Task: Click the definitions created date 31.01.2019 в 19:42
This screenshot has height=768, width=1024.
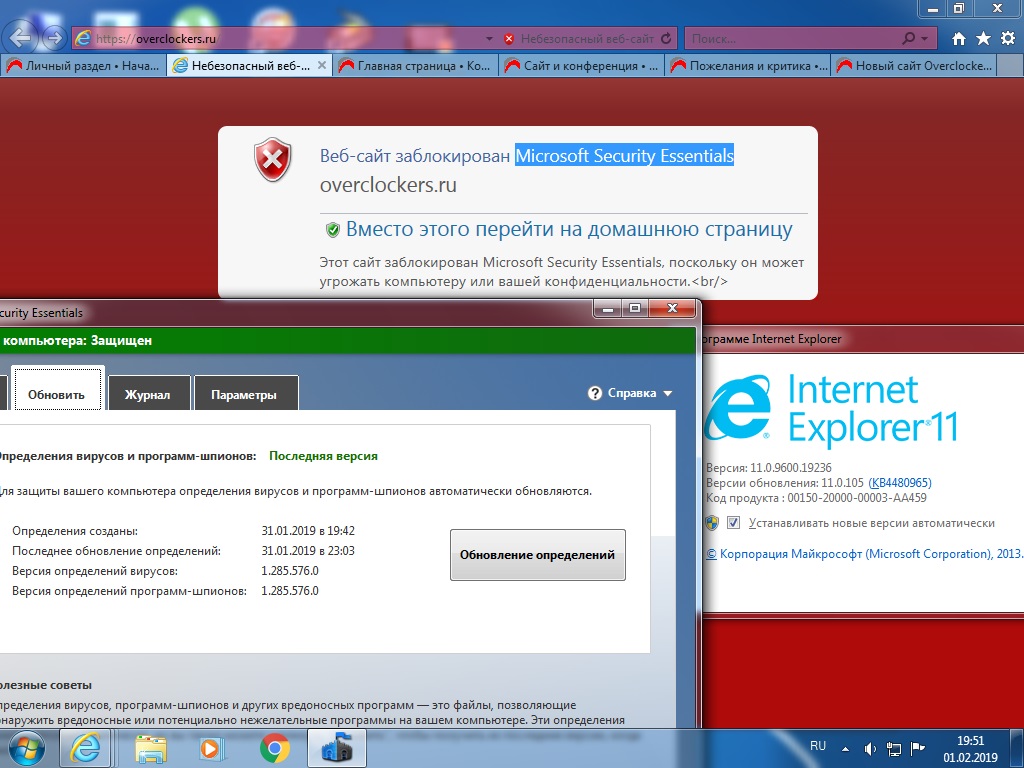Action: click(x=308, y=531)
